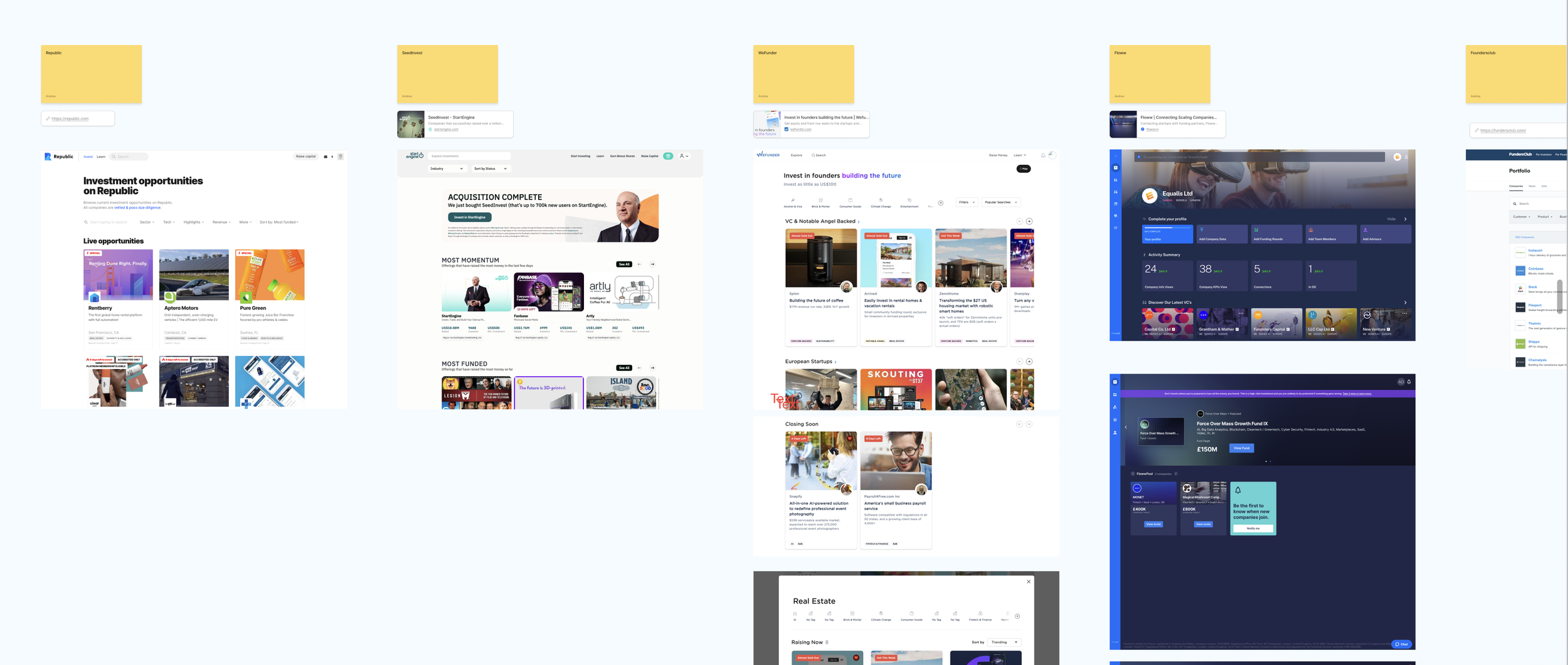Viewport: 1568px width, 665px height.
Task: Click the Map toggle button in Wefunder
Action: 1024,169
